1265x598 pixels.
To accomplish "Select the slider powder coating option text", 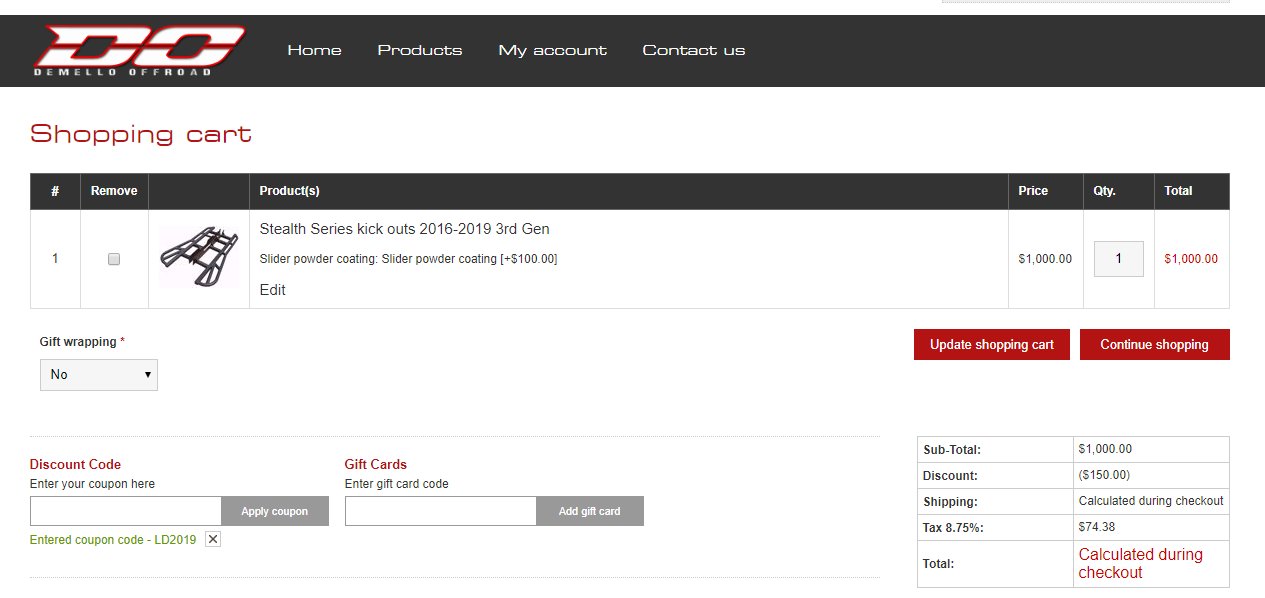I will [x=409, y=259].
